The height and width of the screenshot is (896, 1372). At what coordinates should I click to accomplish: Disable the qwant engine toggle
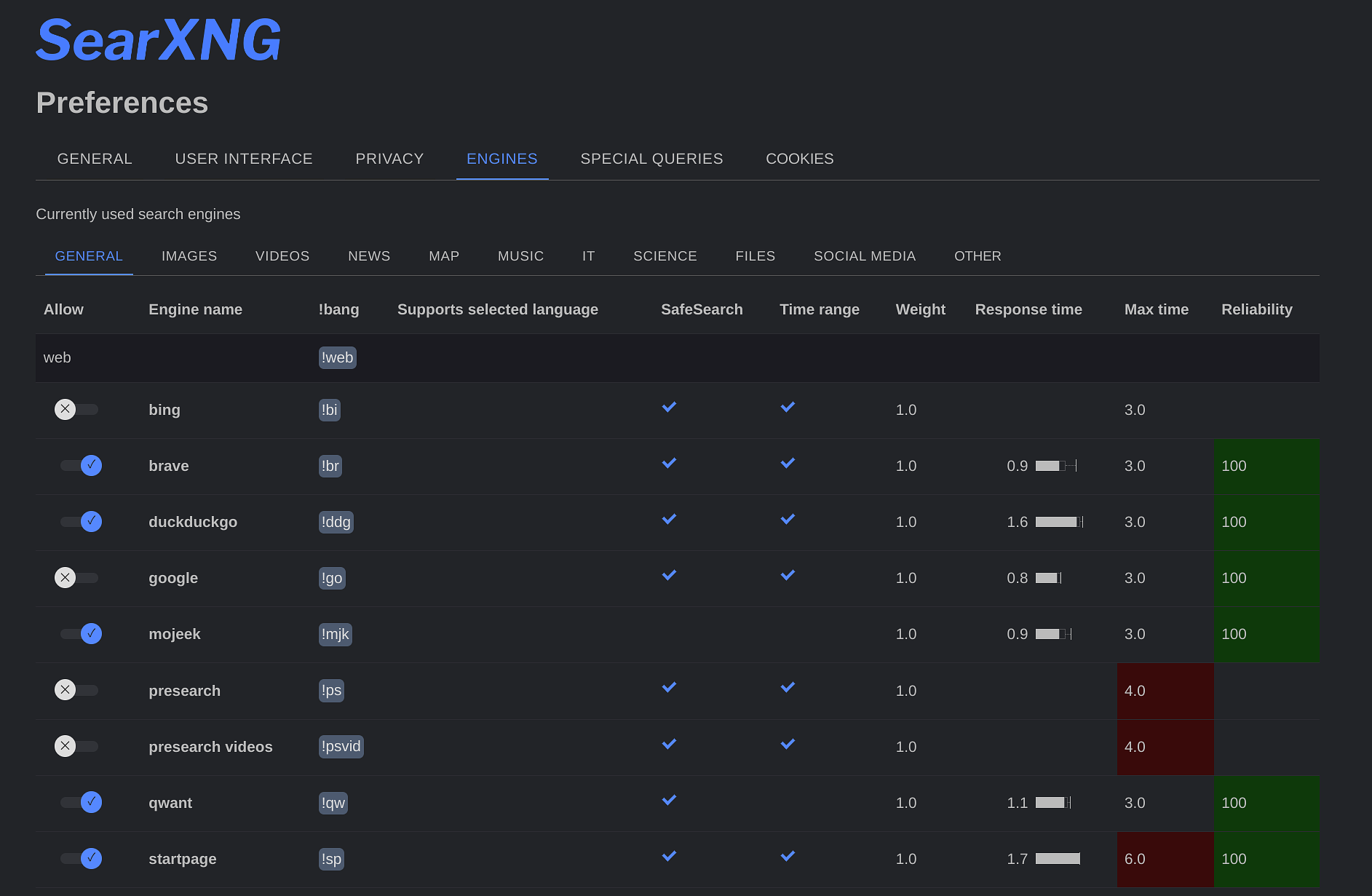click(81, 802)
